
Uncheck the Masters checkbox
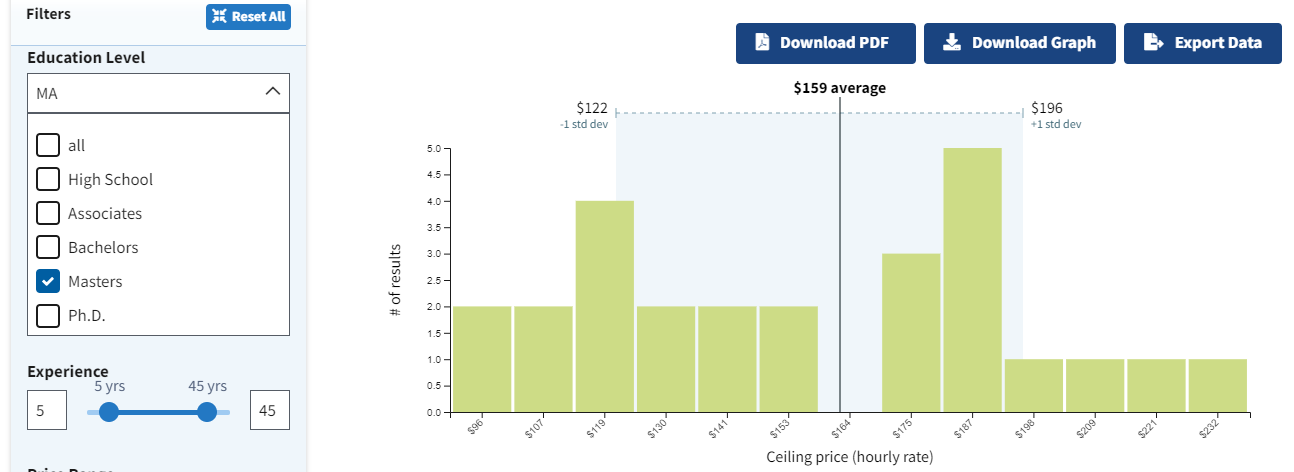point(48,282)
